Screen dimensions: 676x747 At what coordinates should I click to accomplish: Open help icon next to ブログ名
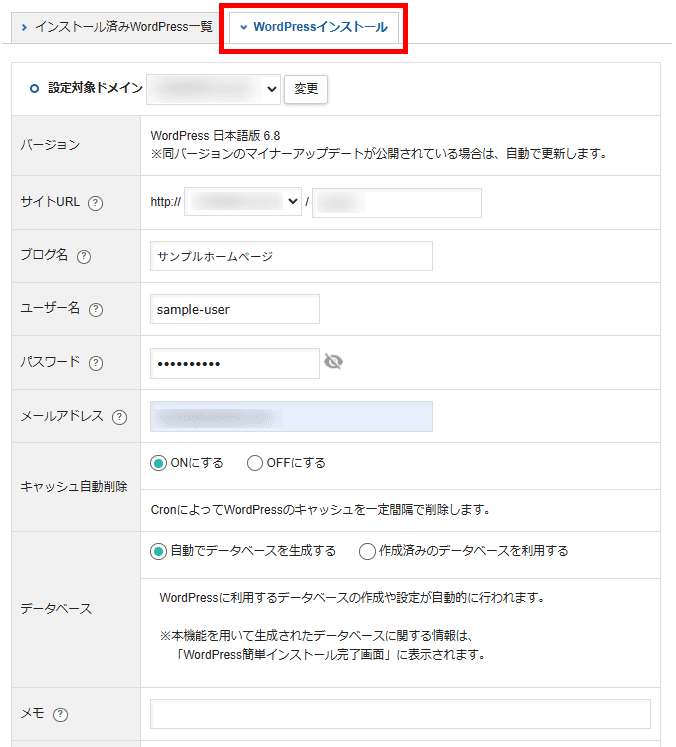point(84,257)
